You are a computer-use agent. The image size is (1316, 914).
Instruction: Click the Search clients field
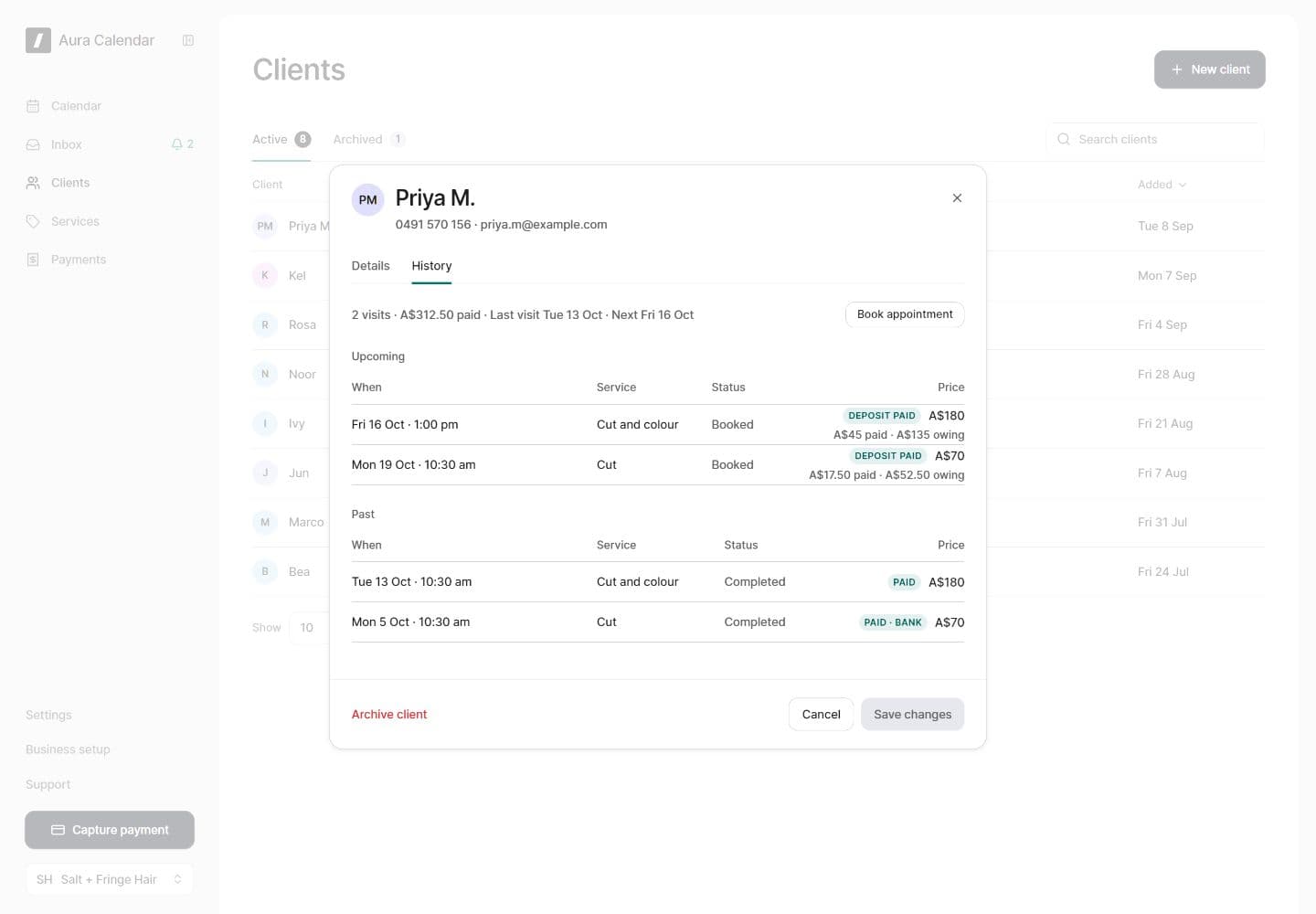click(1155, 139)
